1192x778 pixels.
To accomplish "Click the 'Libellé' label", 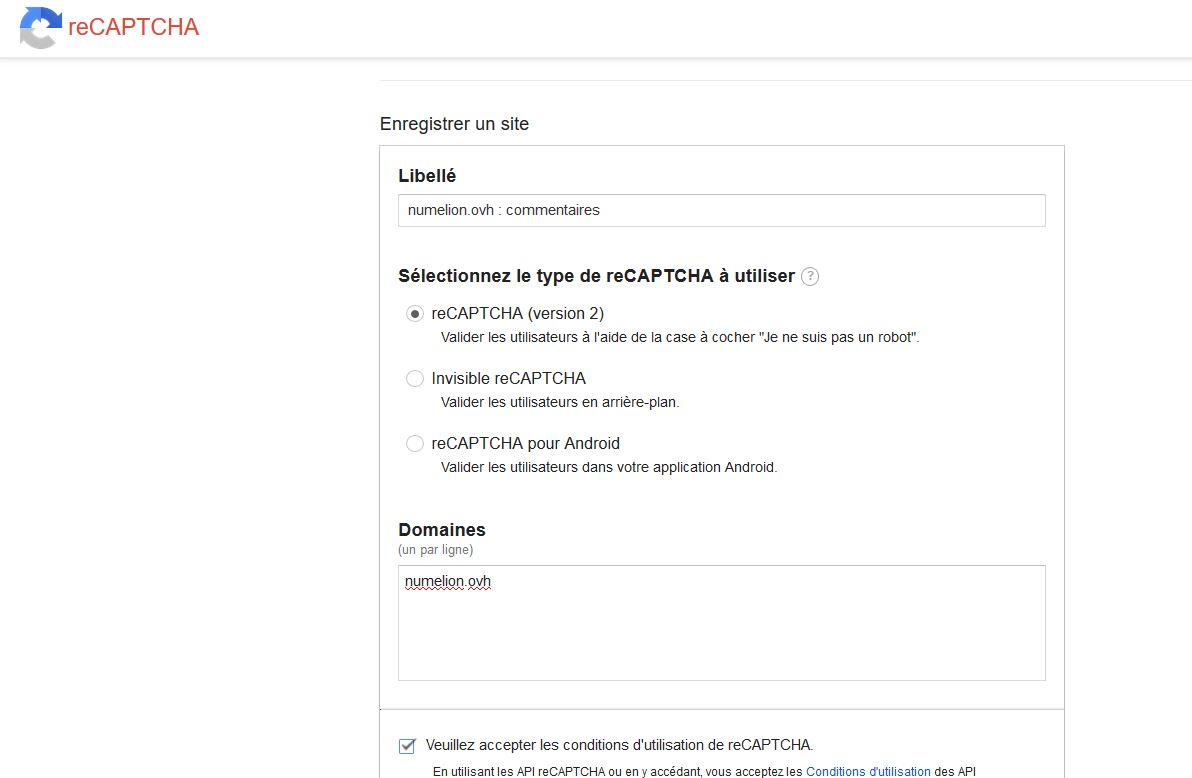I will point(427,176).
